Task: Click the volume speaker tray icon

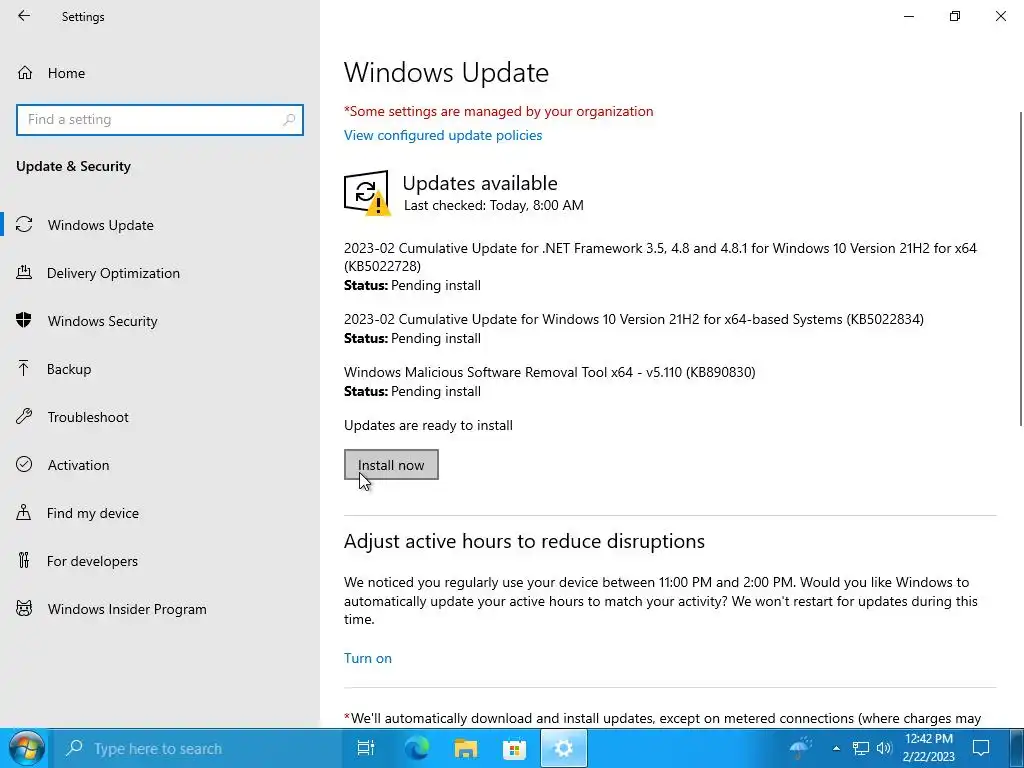Action: 884,748
